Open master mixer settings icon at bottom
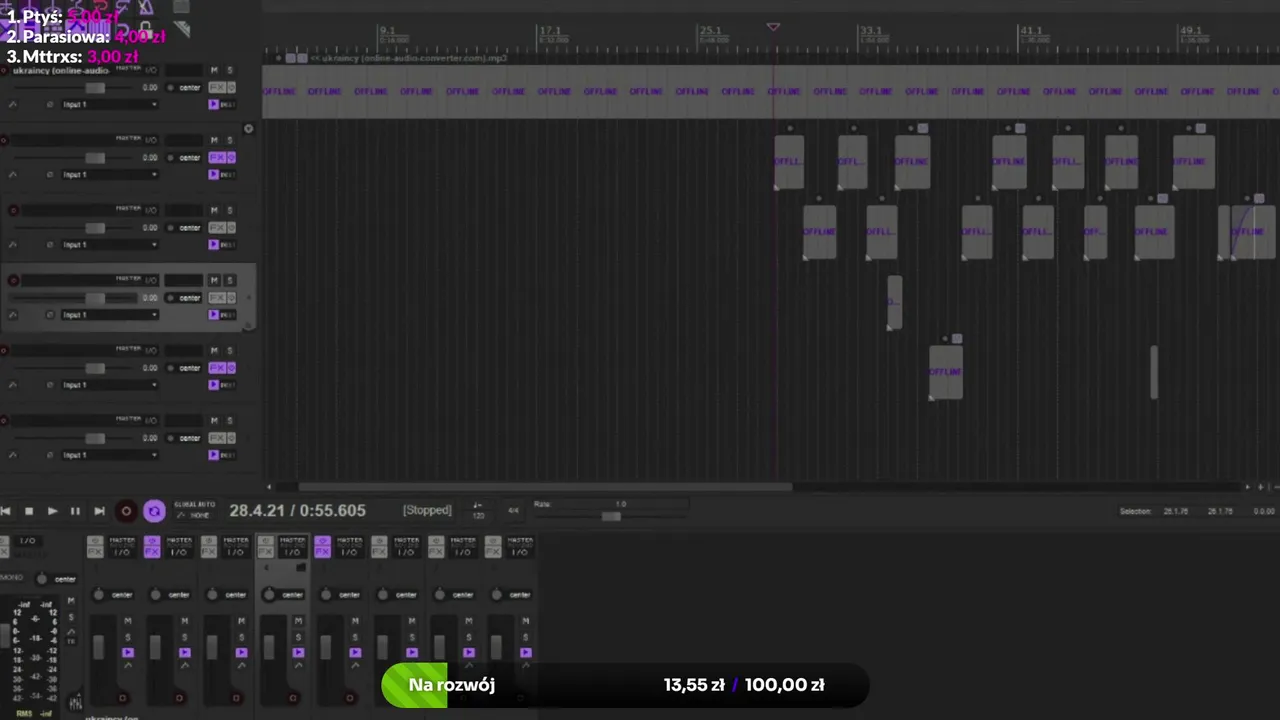This screenshot has height=720, width=1280. (75, 703)
